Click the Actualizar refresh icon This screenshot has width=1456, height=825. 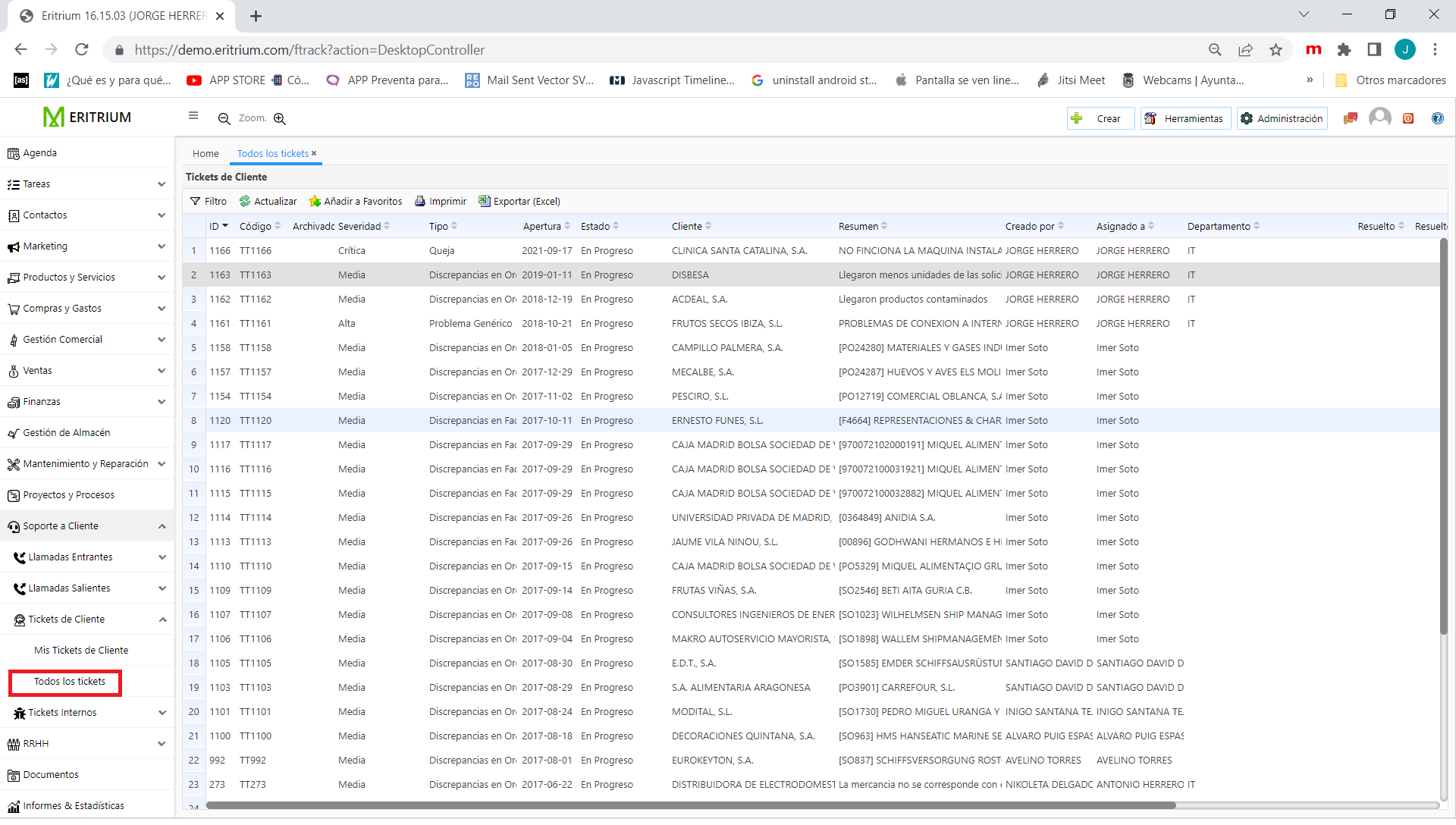[245, 202]
